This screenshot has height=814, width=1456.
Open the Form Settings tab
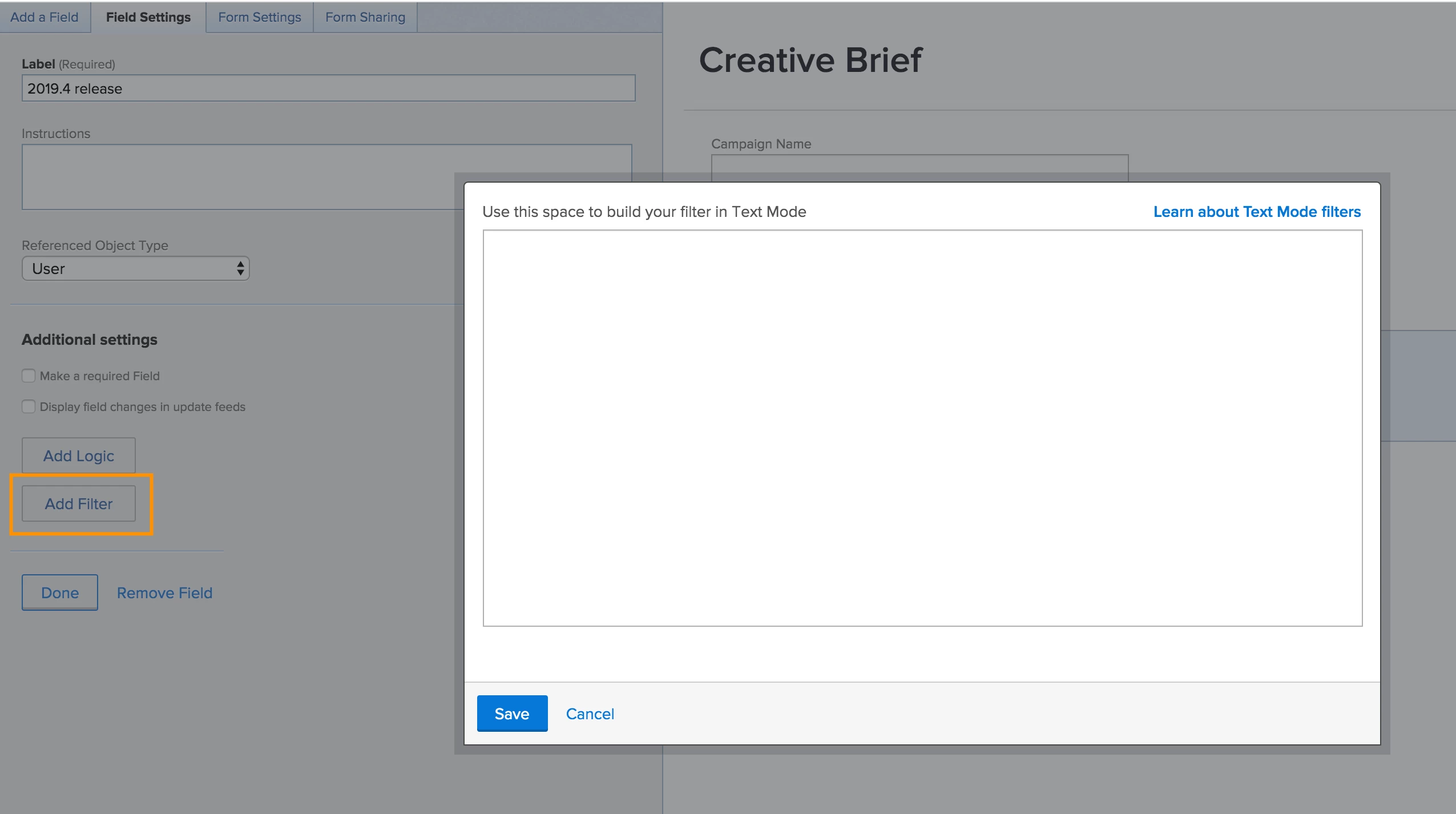[x=259, y=17]
